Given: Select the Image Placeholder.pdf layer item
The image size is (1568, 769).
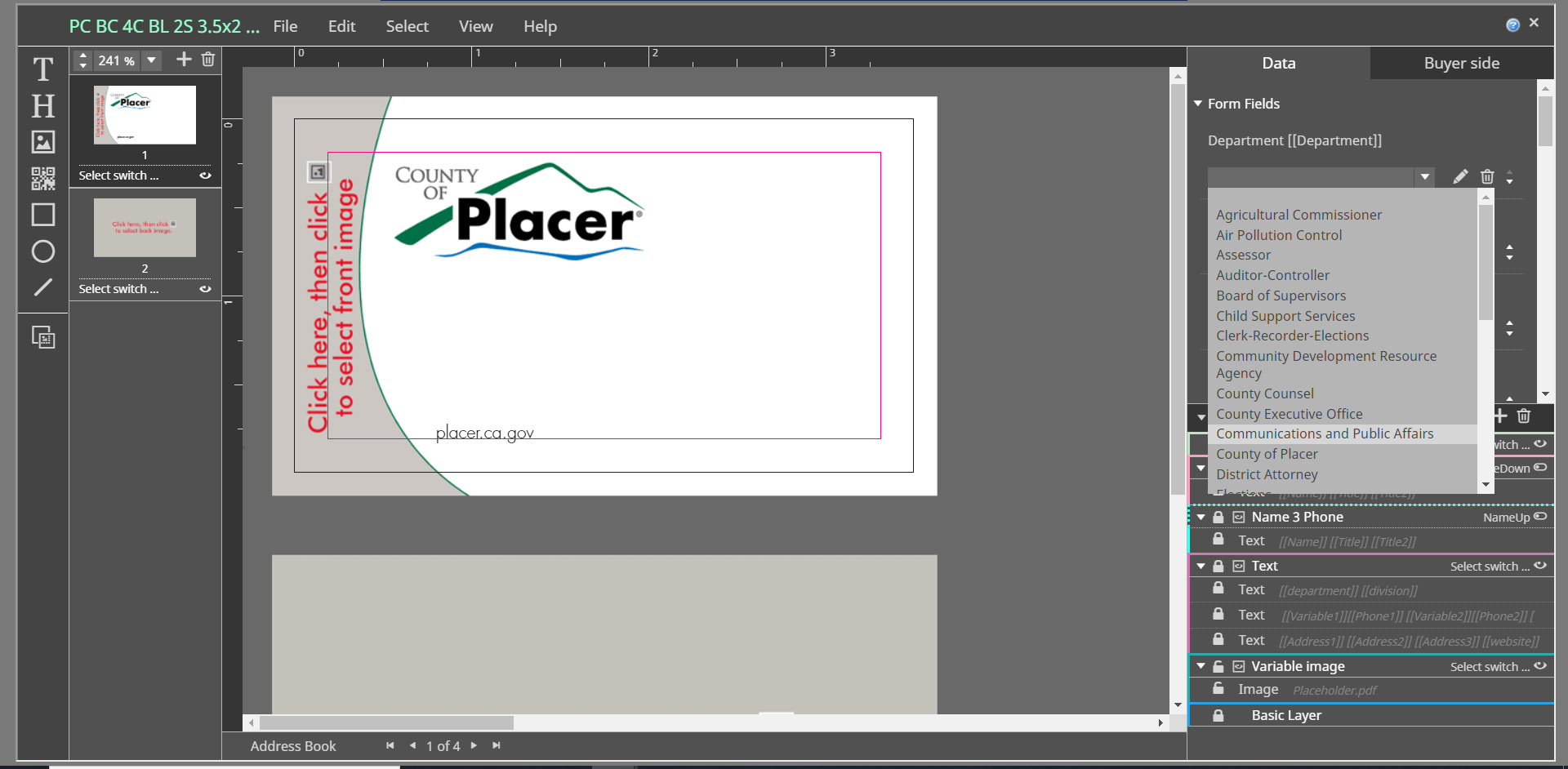Looking at the screenshot, I should [1370, 690].
